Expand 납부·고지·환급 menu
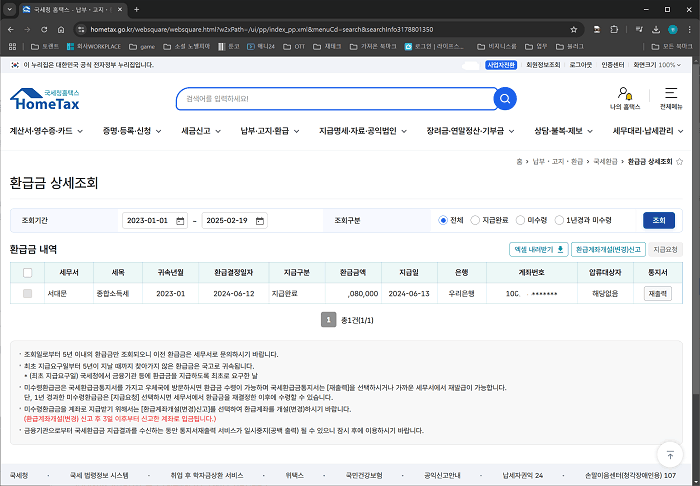The width and height of the screenshot is (700, 486). pos(270,131)
